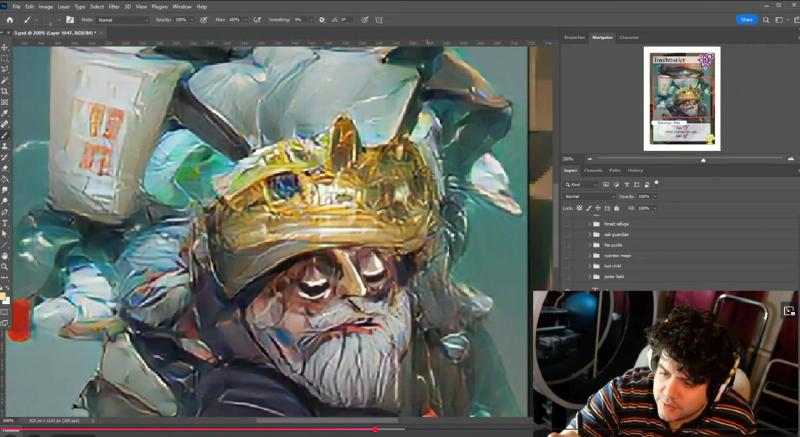Select the Crop tool

click(x=5, y=91)
